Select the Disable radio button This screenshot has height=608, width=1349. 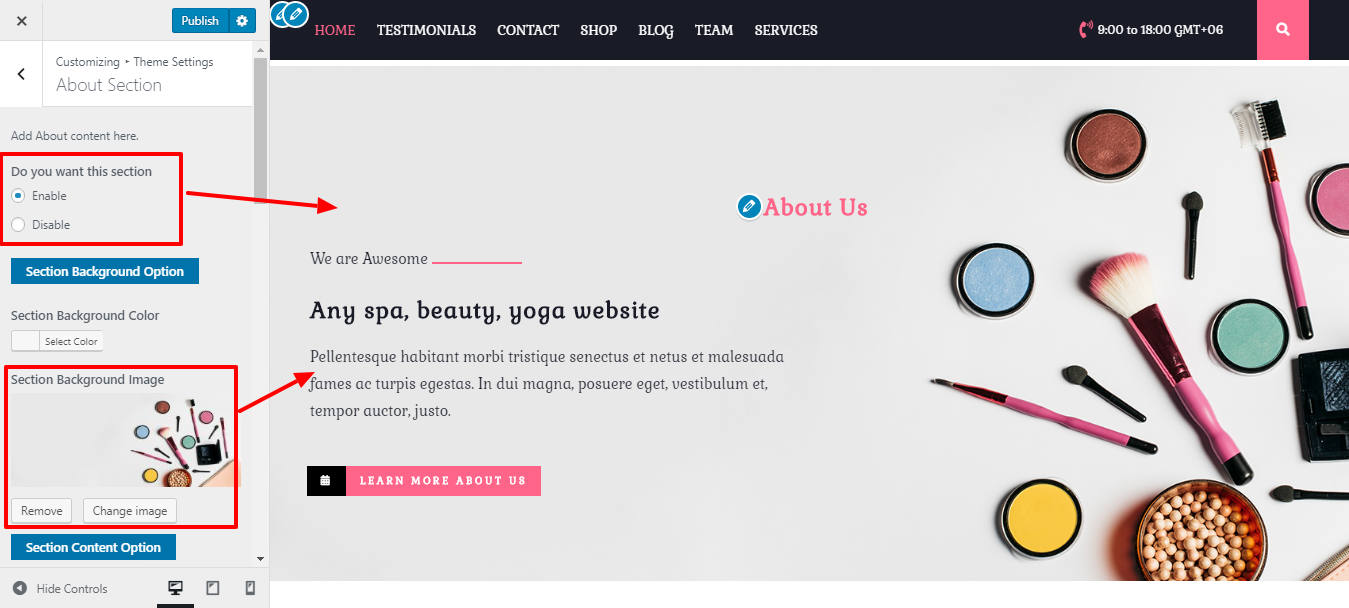pos(18,225)
